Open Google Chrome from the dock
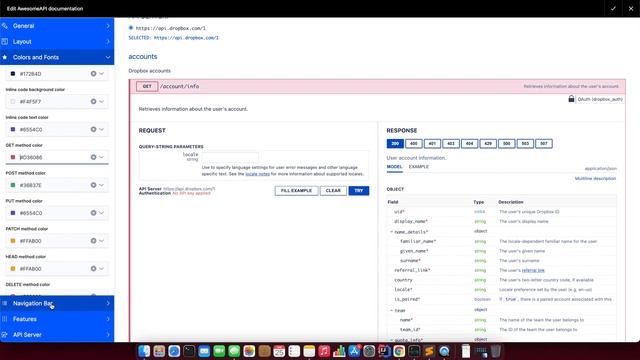The height and width of the screenshot is (360, 640). 399,351
